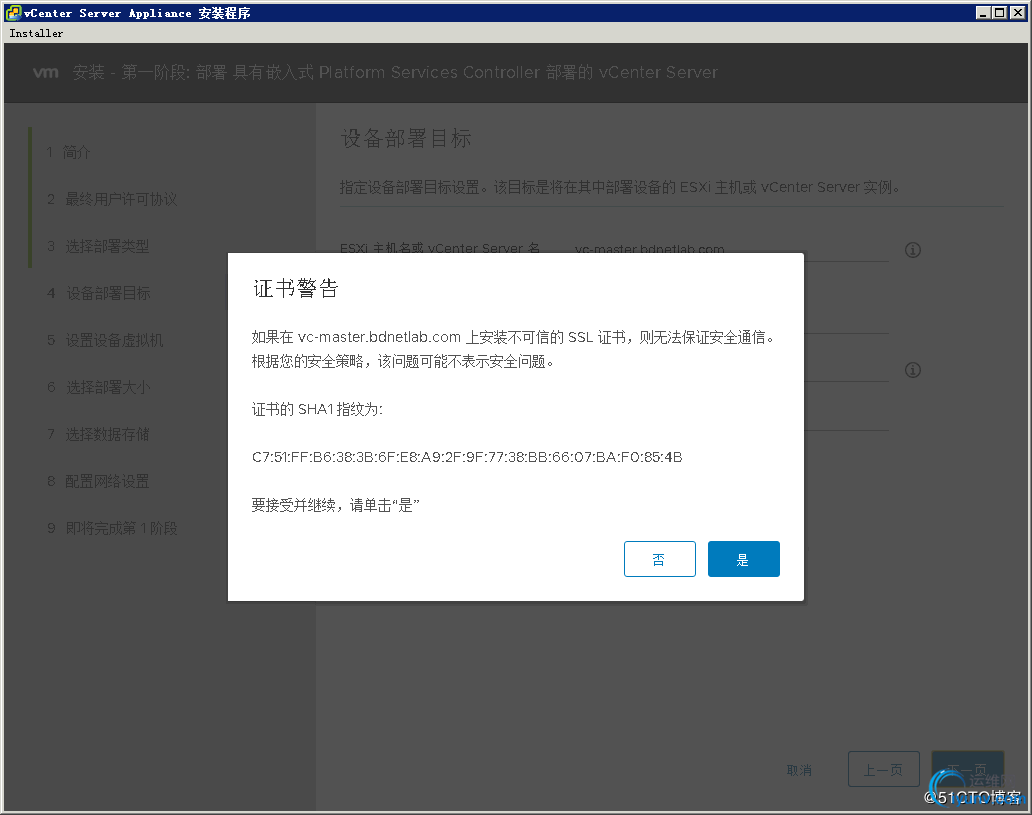The width and height of the screenshot is (1032, 815).
Task: Select step 3 选择部署类型
Action: (x=98, y=246)
